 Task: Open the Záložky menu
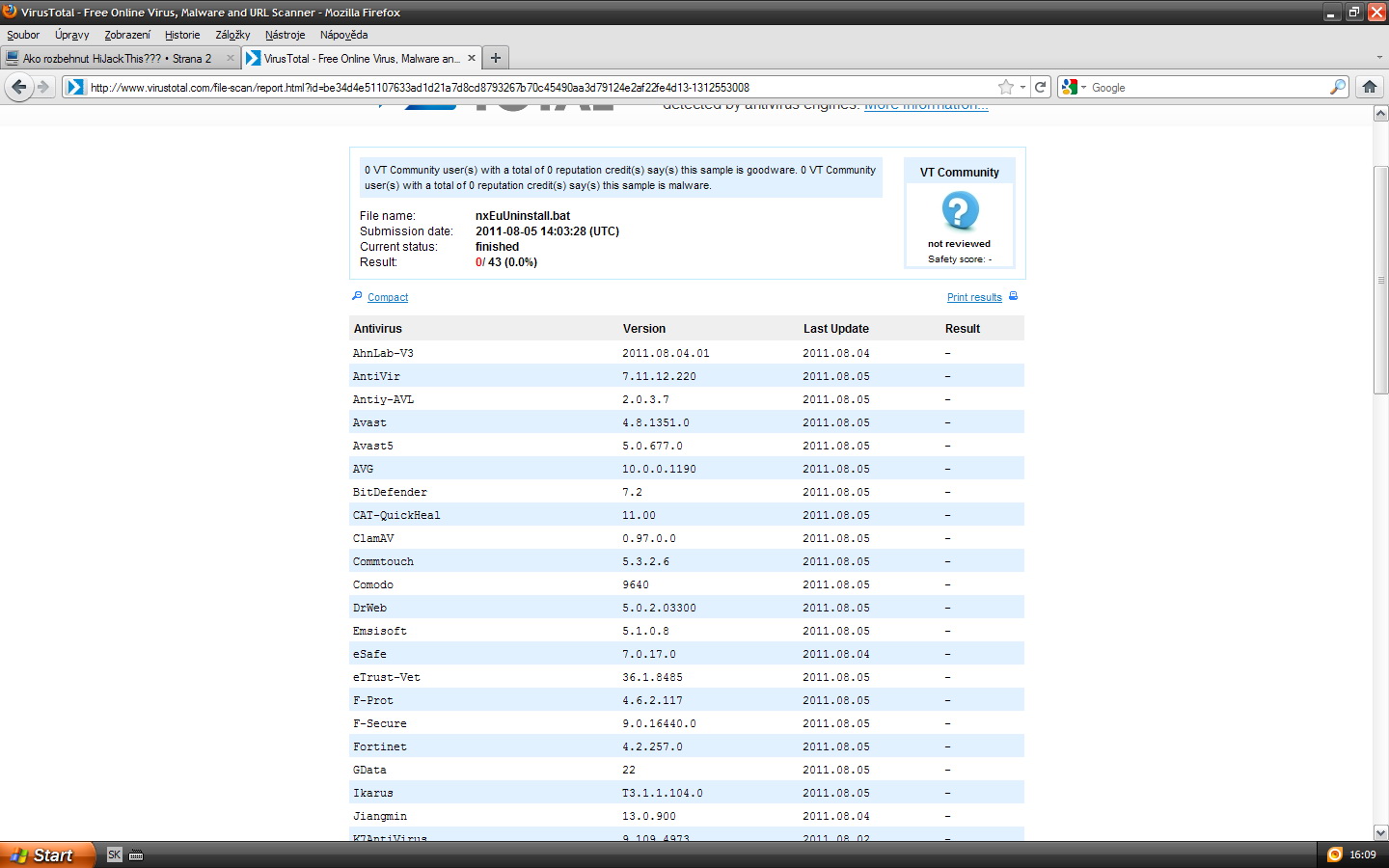232,35
